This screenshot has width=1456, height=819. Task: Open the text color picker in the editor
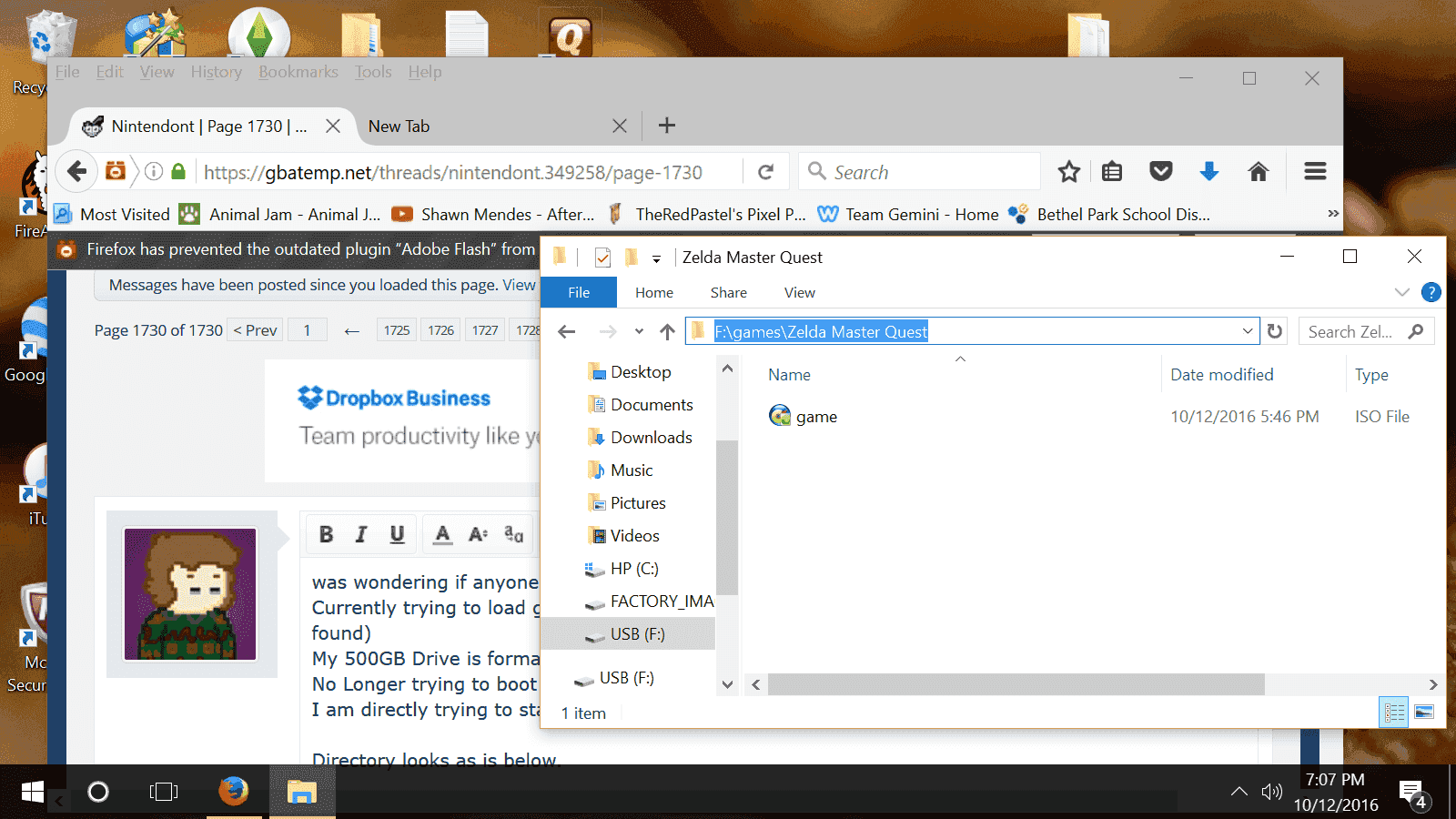(x=442, y=534)
